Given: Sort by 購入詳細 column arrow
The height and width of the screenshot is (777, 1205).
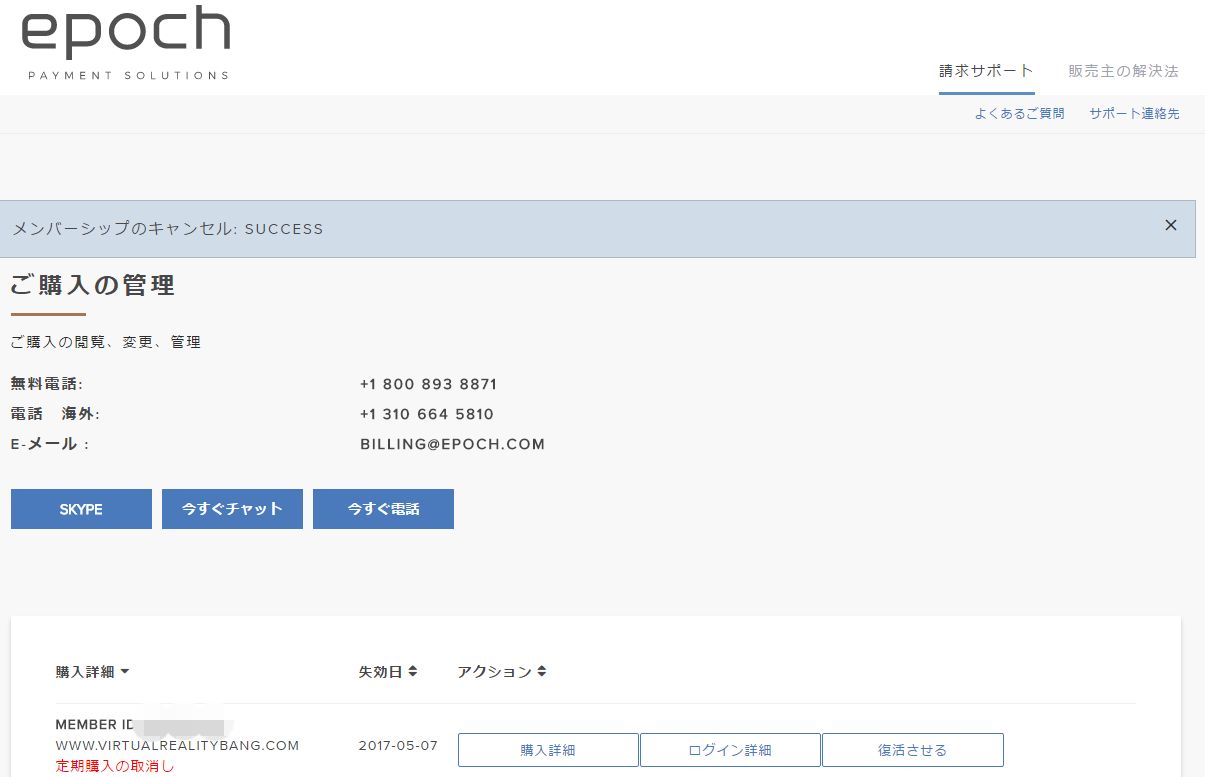Looking at the screenshot, I should point(125,672).
